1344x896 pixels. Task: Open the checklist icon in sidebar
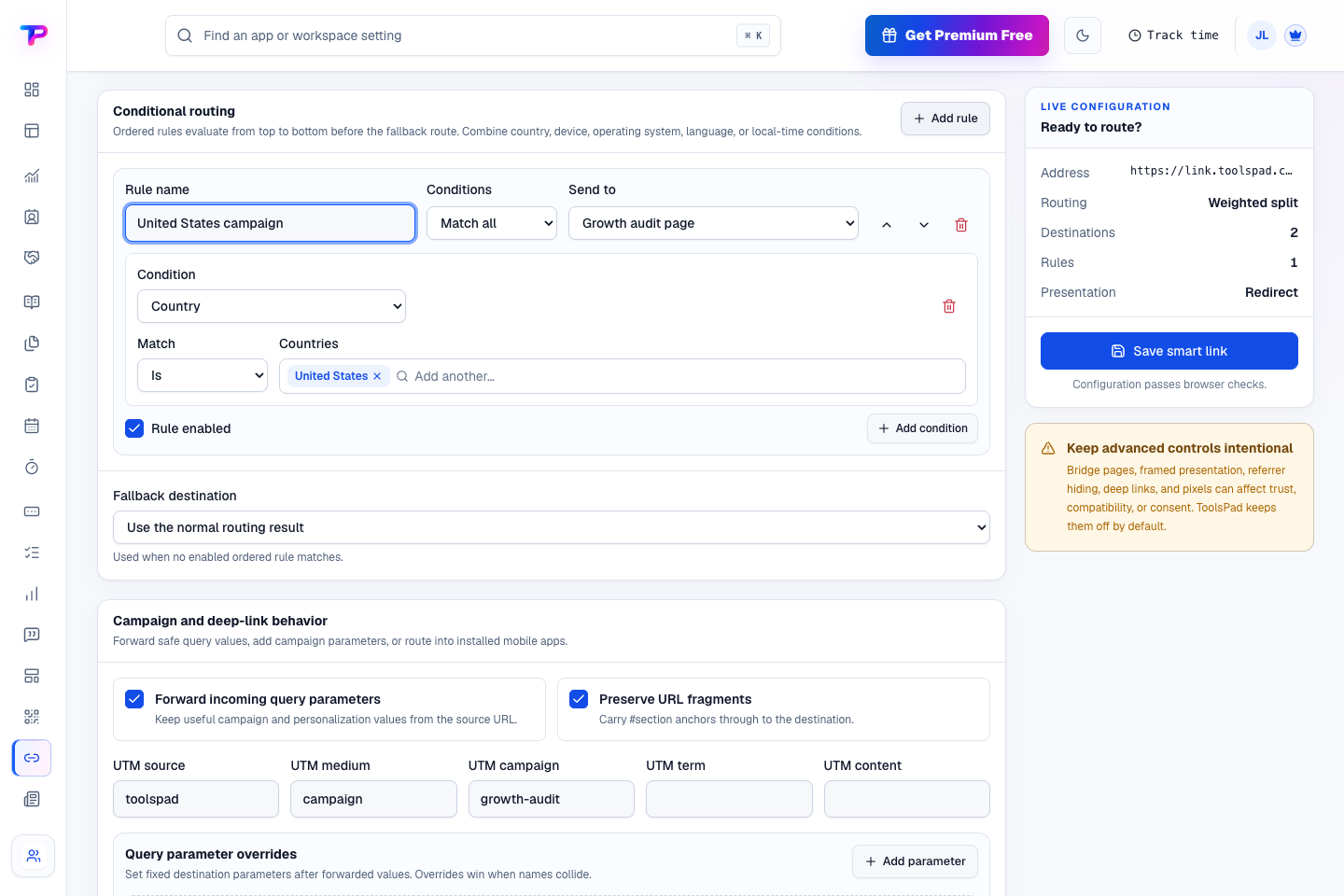tap(32, 553)
